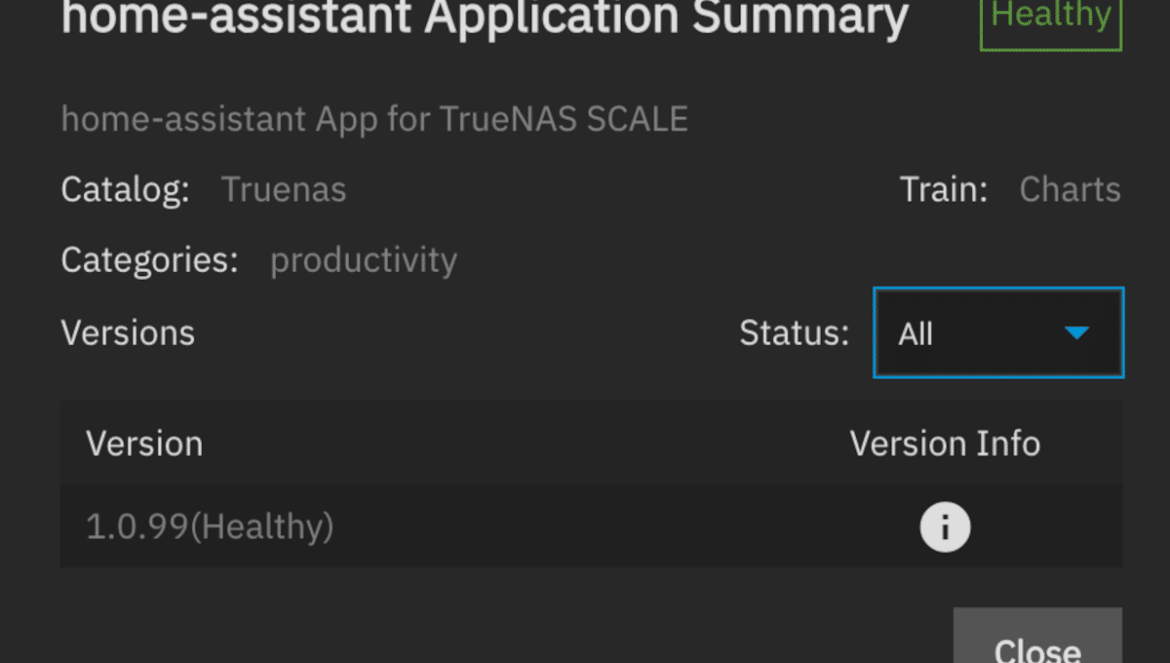Click the All text in Status filter

point(916,334)
